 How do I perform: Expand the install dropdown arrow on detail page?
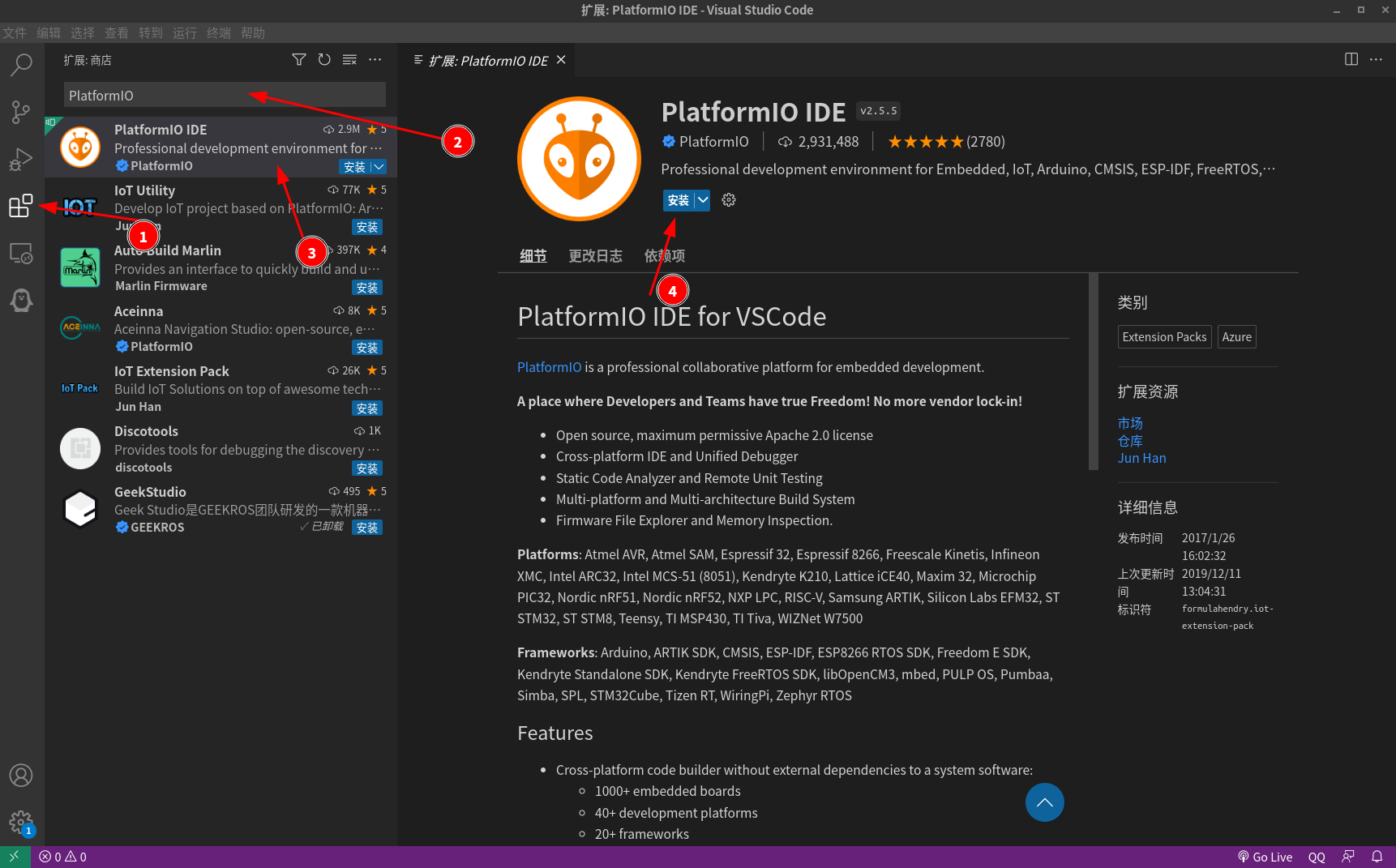coord(702,200)
